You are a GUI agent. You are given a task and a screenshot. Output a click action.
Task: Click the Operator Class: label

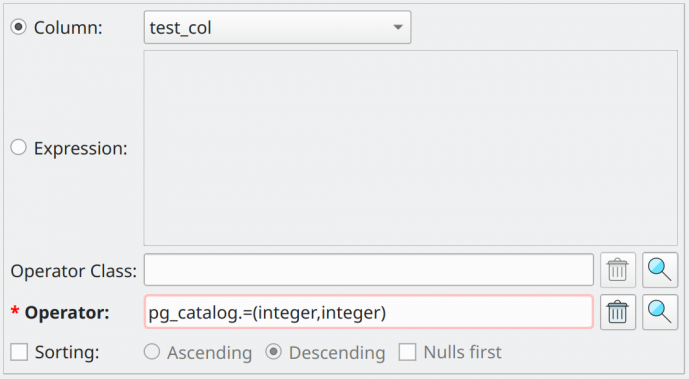(x=74, y=271)
